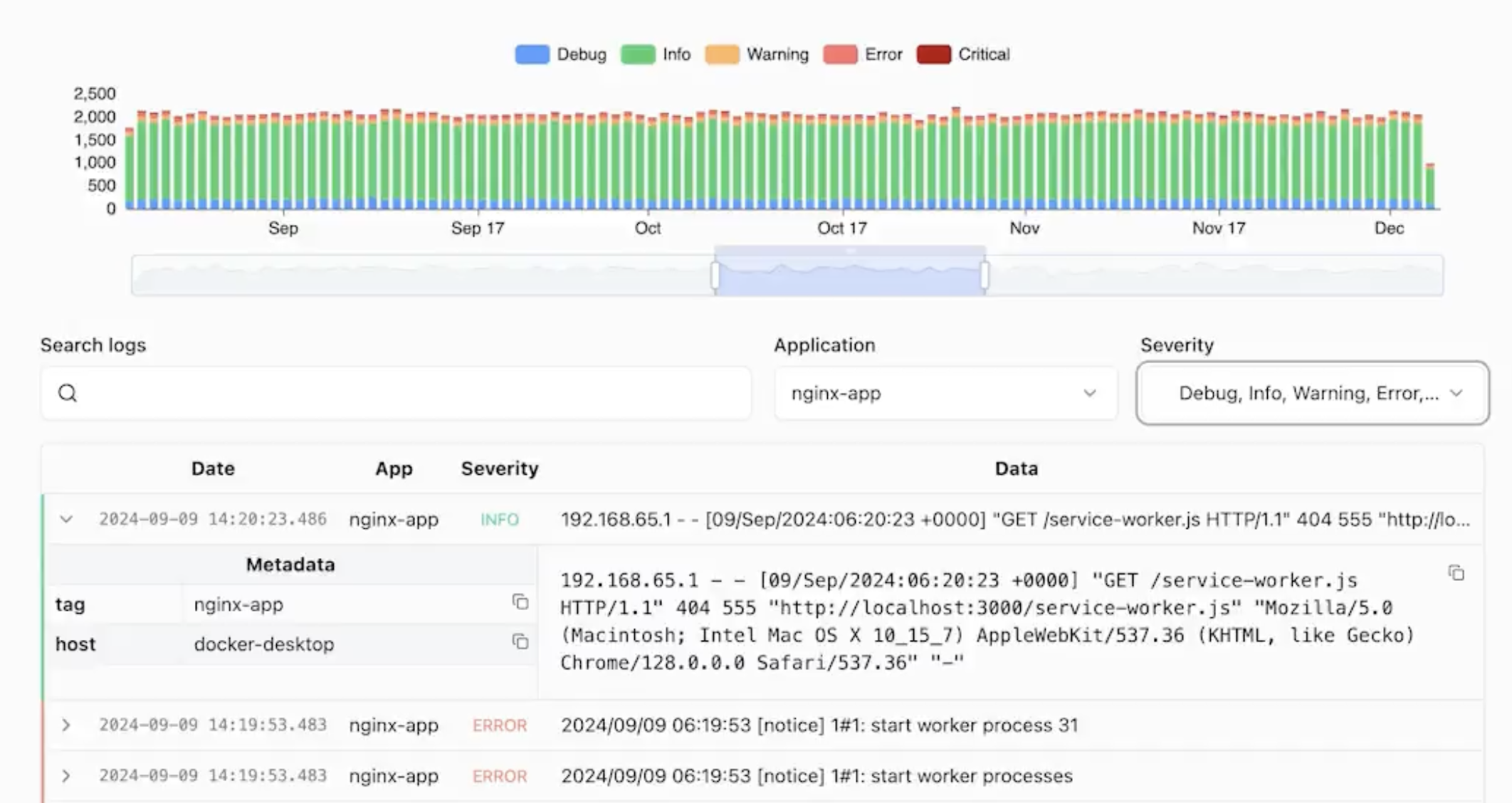
Task: Copy the tag metadata value
Action: tap(520, 602)
